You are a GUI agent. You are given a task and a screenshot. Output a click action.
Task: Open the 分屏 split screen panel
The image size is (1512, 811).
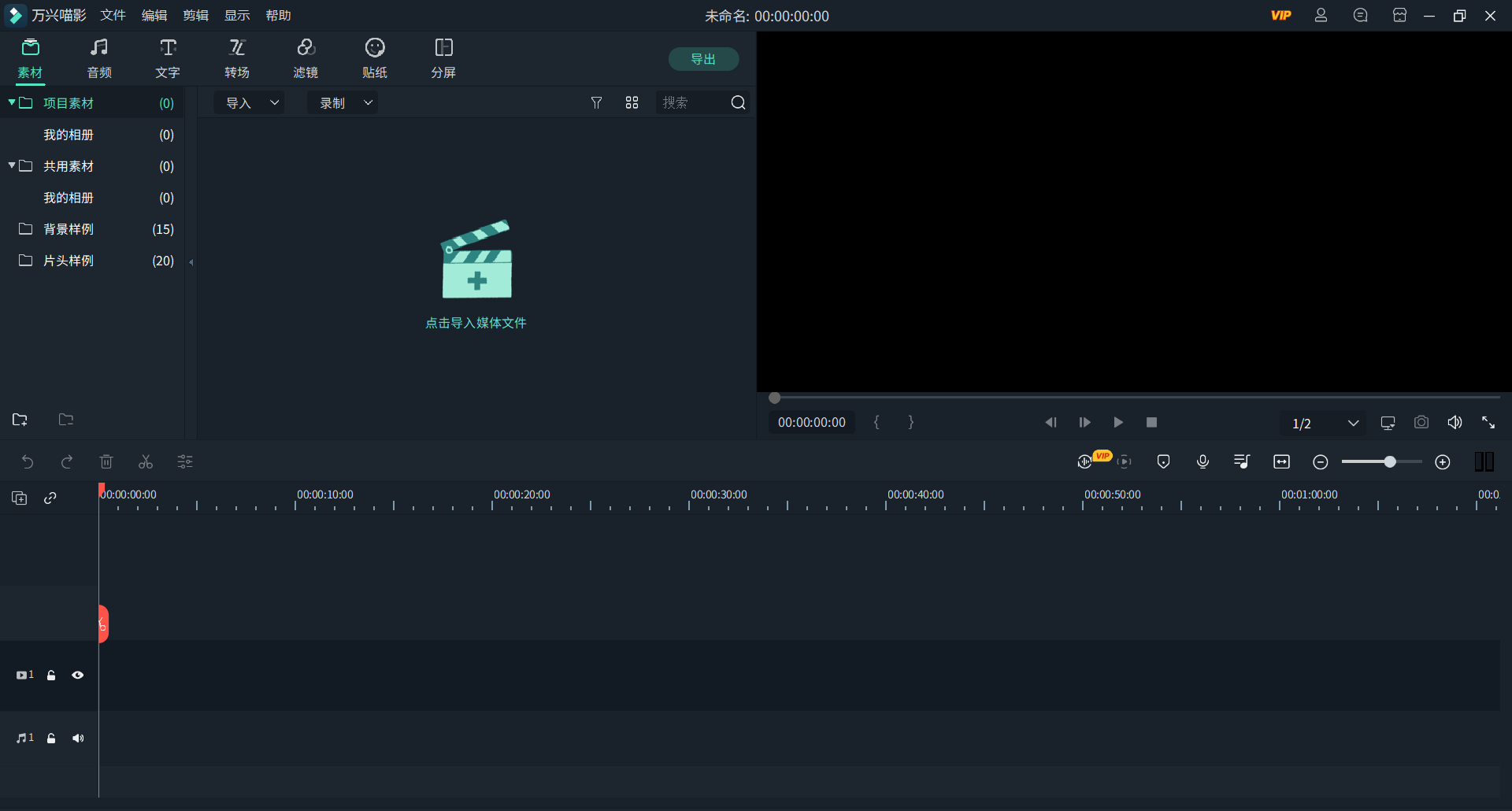coord(443,58)
